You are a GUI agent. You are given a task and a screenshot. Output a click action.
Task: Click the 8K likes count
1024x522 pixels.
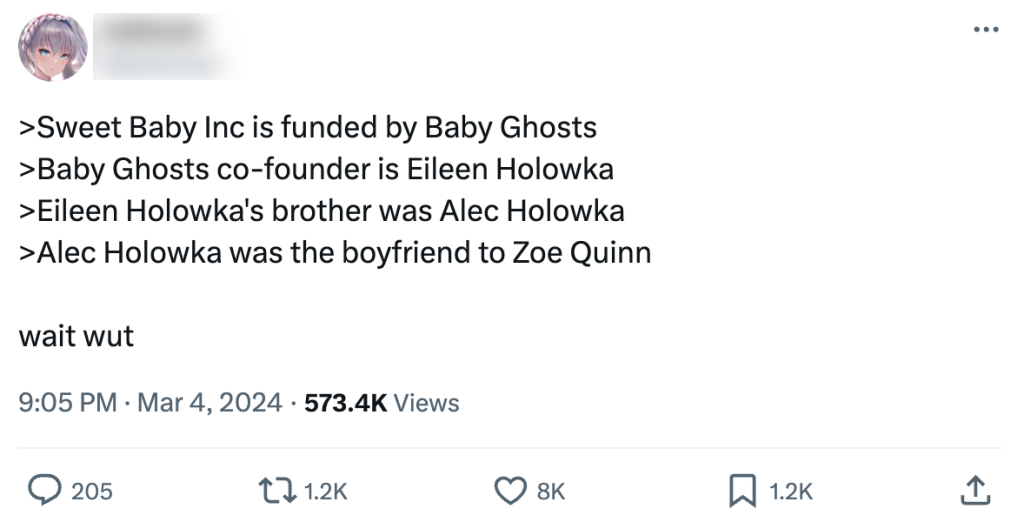coord(551,491)
